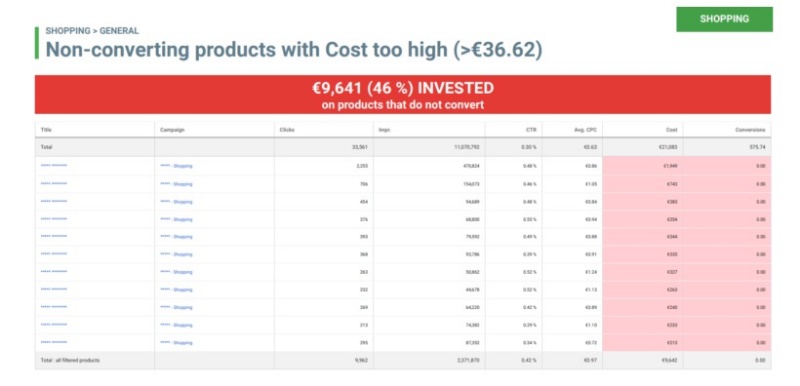Click the cost cell '€327'
This screenshot has width=800, height=386.
[672, 272]
